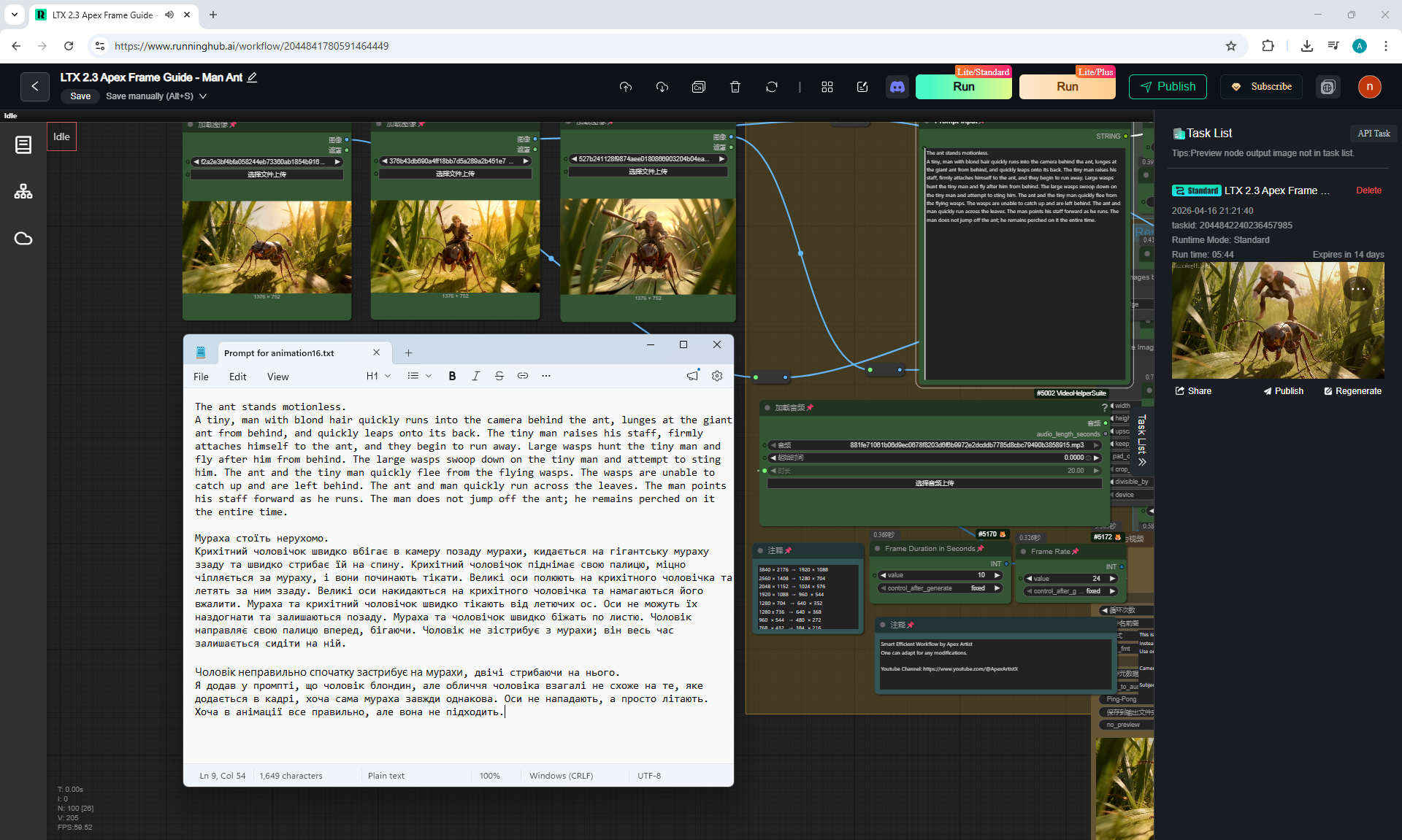This screenshot has height=840, width=1402.
Task: Open the Discord icon in toolbar
Action: coord(897,87)
